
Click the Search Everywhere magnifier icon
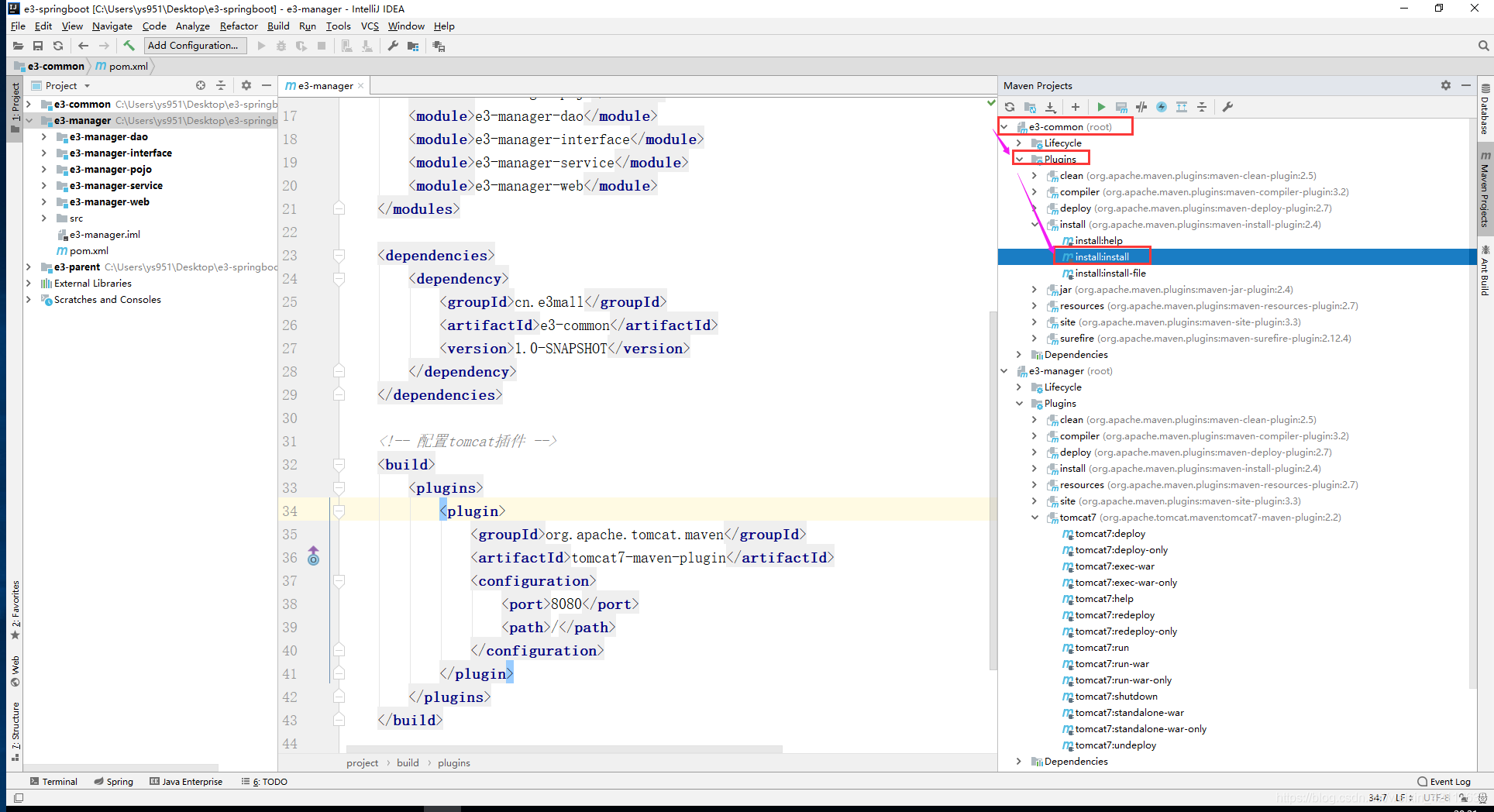click(x=1483, y=46)
